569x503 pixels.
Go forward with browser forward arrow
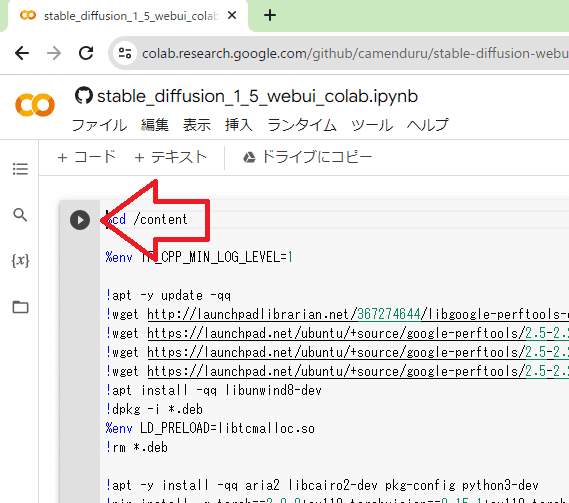(54, 53)
